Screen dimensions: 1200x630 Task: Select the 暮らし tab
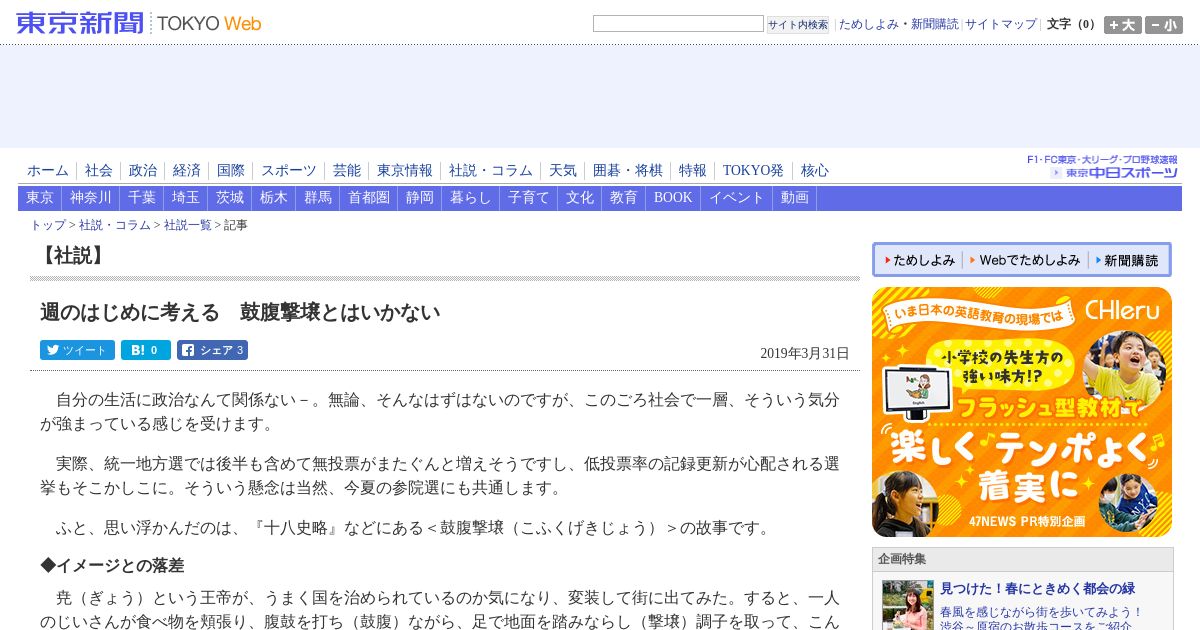(x=471, y=198)
